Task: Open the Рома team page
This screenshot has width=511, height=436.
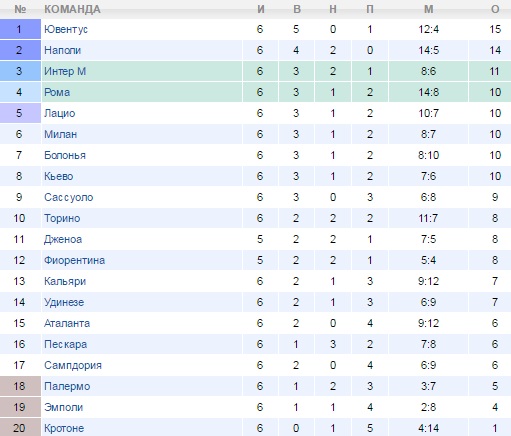Action: tap(57, 92)
